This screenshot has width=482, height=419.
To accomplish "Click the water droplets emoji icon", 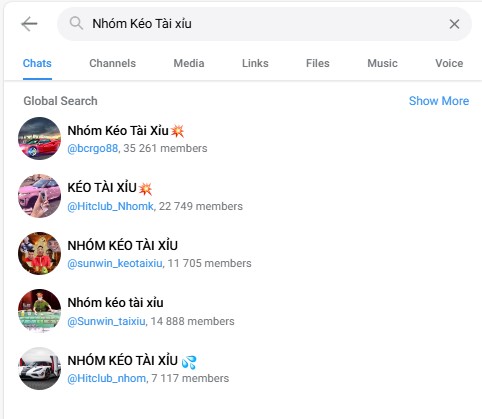I will 189,362.
